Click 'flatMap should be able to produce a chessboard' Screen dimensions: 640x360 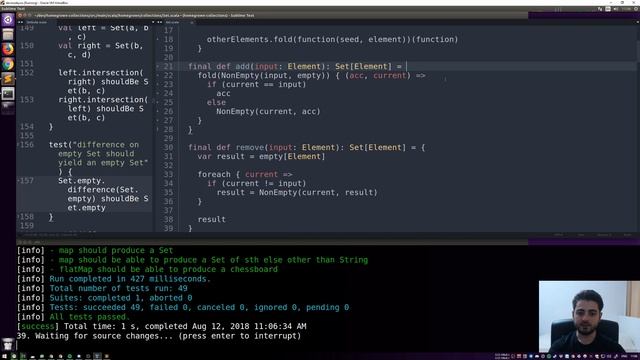click(168, 269)
